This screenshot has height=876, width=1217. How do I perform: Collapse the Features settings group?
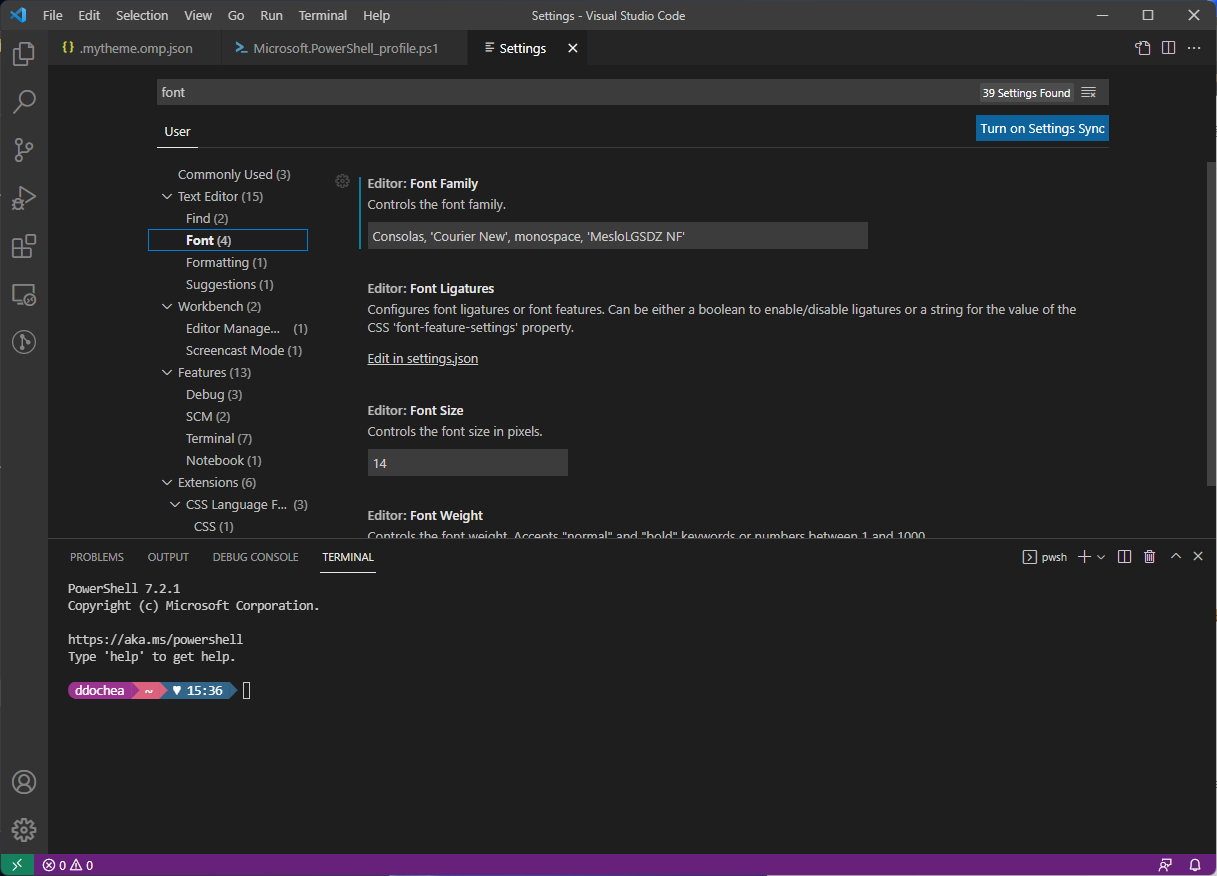tap(167, 373)
